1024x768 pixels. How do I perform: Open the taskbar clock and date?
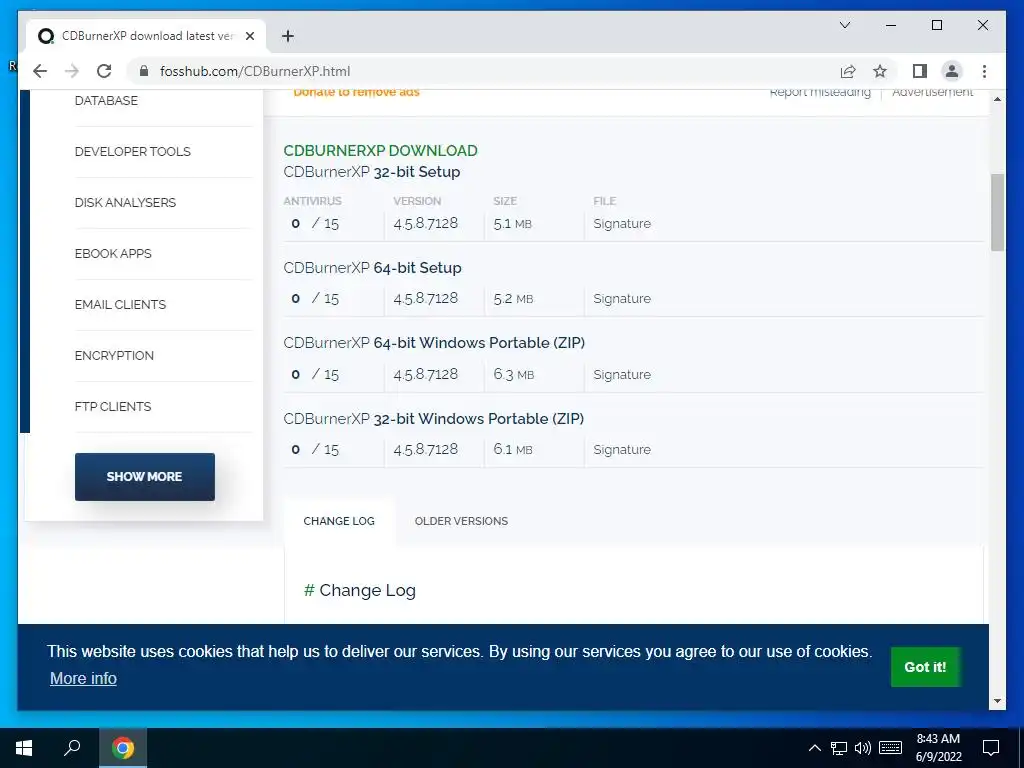938,748
